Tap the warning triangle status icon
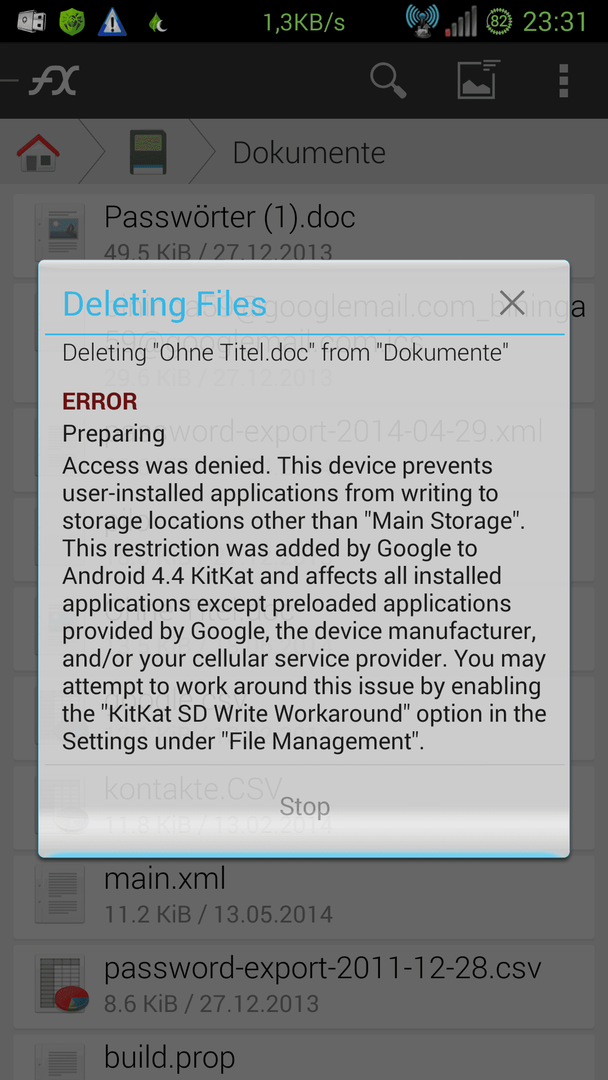The image size is (608, 1080). click(112, 22)
